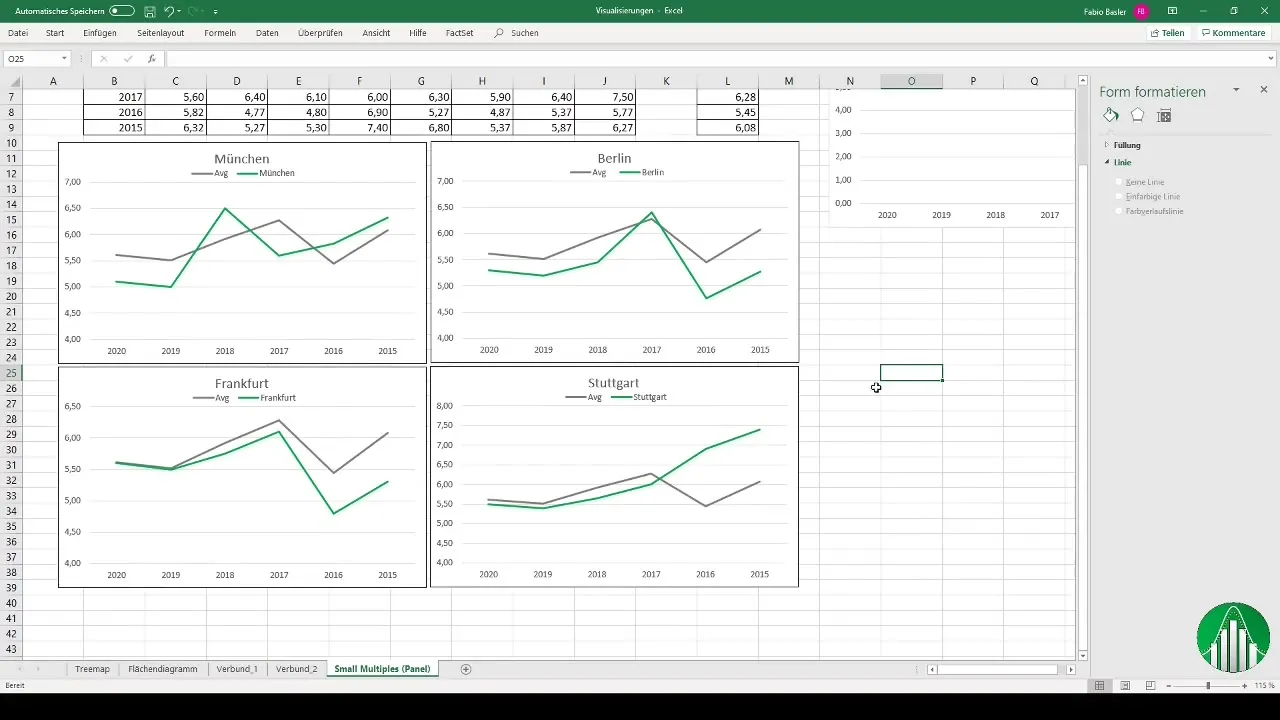Open the FactSet ribbon tab
Image resolution: width=1280 pixels, height=720 pixels.
coord(460,33)
